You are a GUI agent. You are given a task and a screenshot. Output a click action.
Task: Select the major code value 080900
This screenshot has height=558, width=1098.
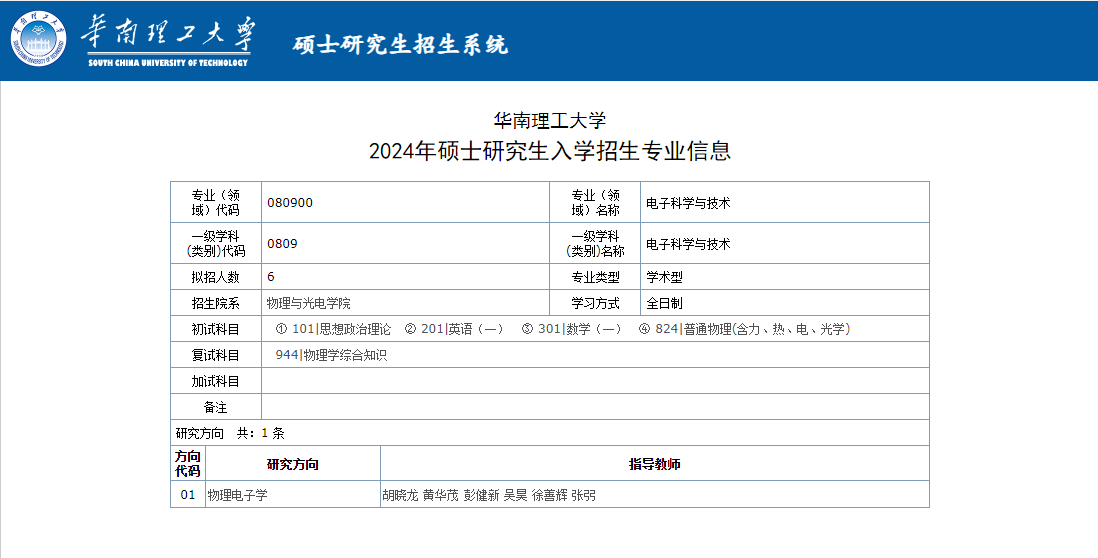coord(290,203)
